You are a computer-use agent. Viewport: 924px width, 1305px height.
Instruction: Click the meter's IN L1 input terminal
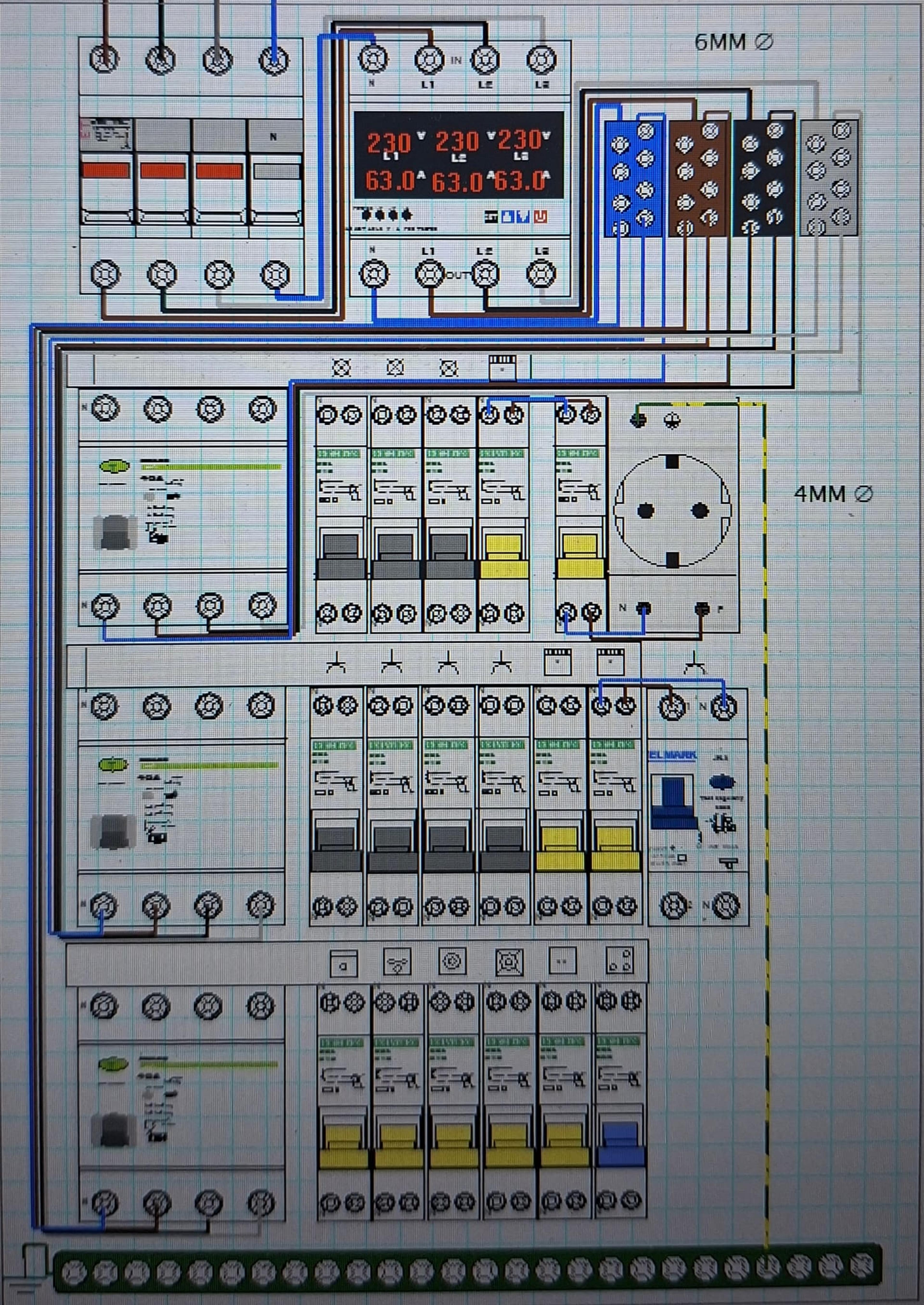click(429, 59)
